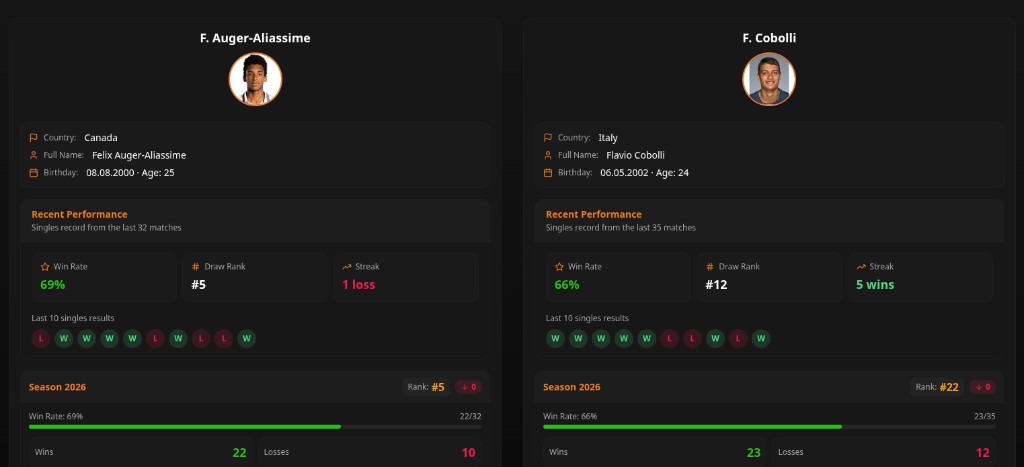Screen dimensions: 1024x467
Task: Click the Losses count 12
Action: pyautogui.click(x=983, y=453)
